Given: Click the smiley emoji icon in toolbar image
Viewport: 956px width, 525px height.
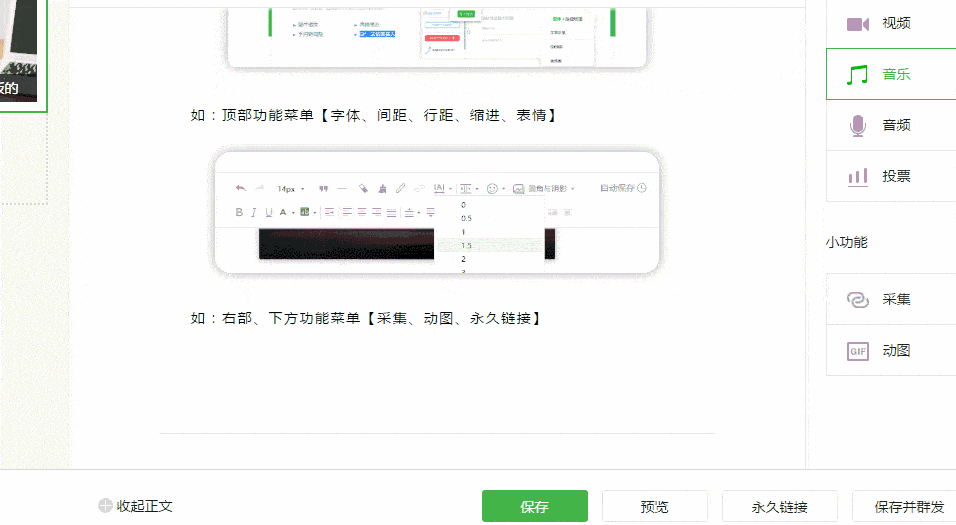Looking at the screenshot, I should [492, 188].
